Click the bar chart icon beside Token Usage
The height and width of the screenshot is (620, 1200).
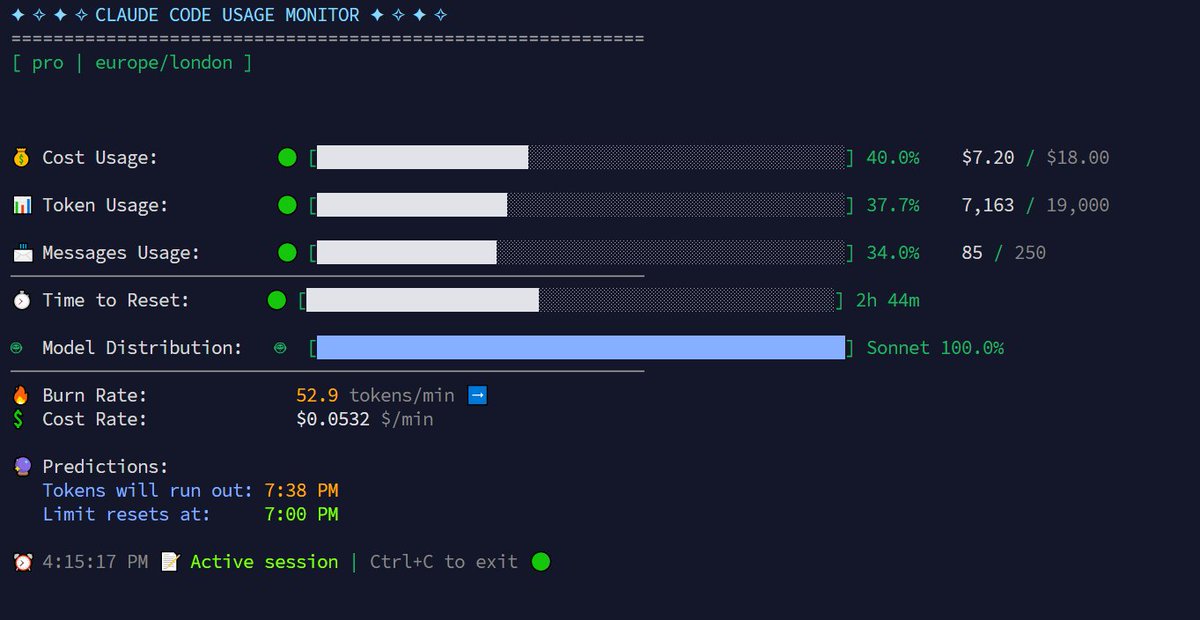(x=22, y=205)
